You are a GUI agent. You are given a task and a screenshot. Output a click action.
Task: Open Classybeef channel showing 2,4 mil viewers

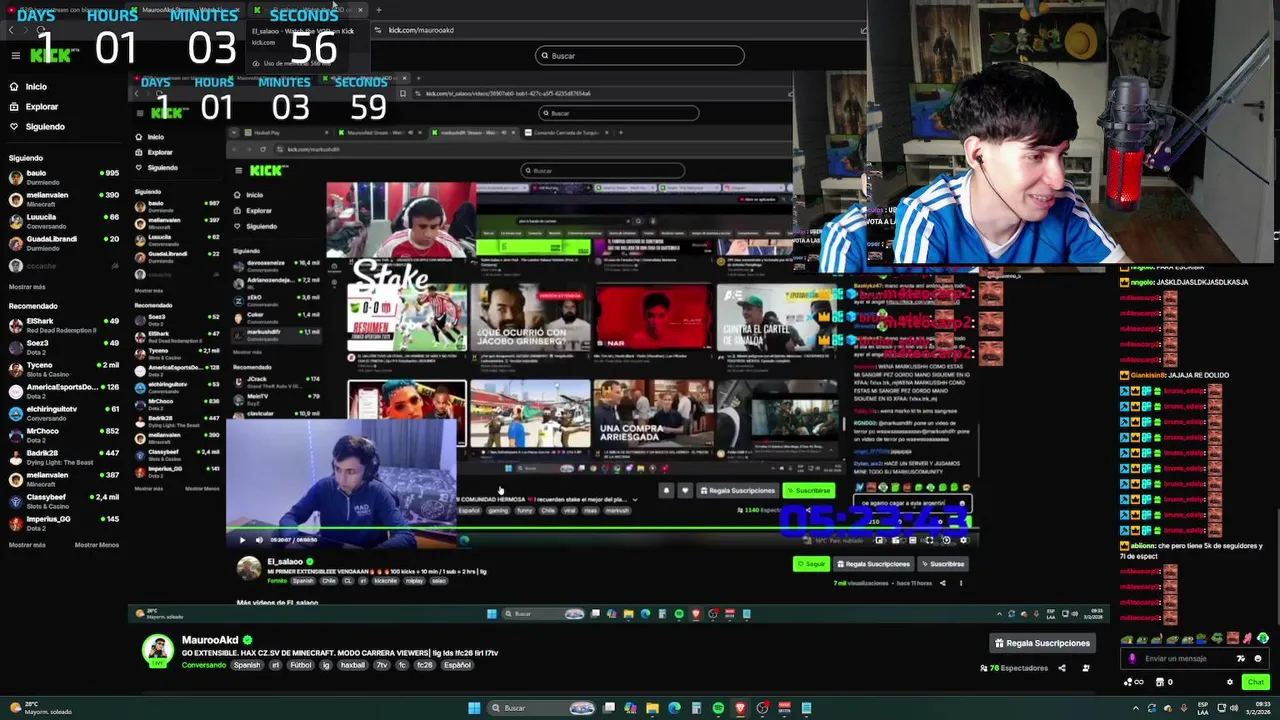click(x=63, y=501)
